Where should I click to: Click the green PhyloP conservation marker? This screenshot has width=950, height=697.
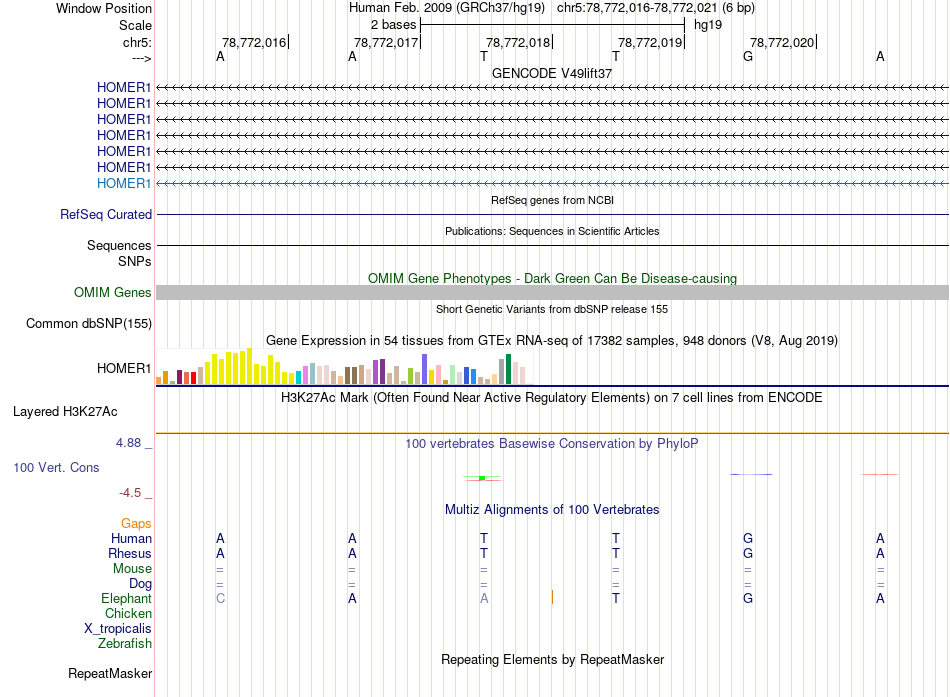[x=482, y=478]
